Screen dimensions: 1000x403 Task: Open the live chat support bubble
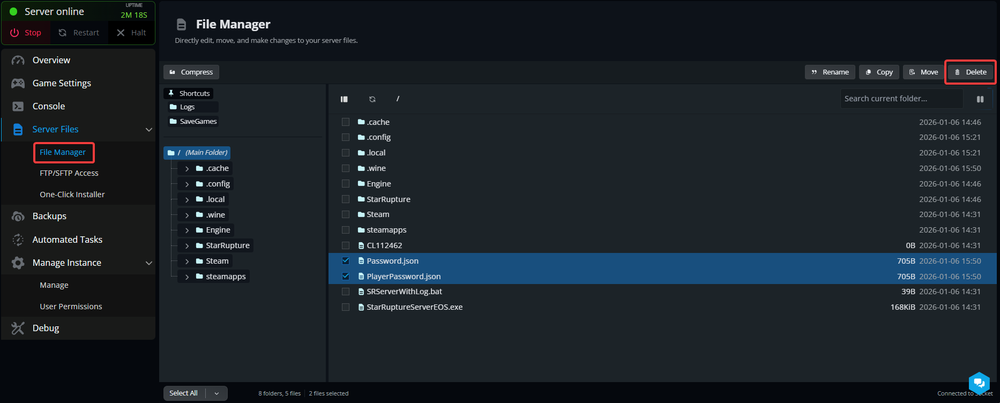pyautogui.click(x=978, y=383)
